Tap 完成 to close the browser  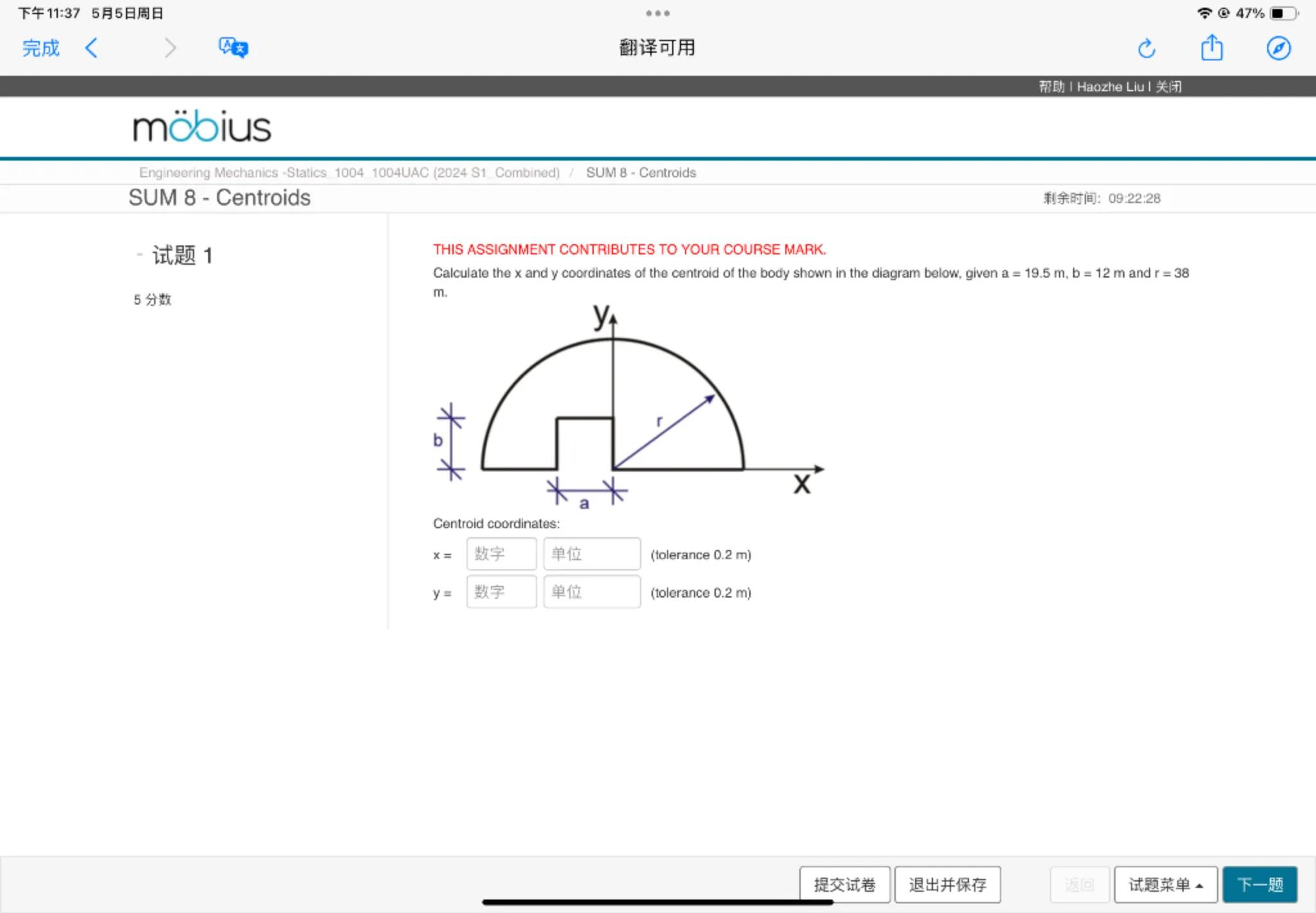tap(40, 48)
